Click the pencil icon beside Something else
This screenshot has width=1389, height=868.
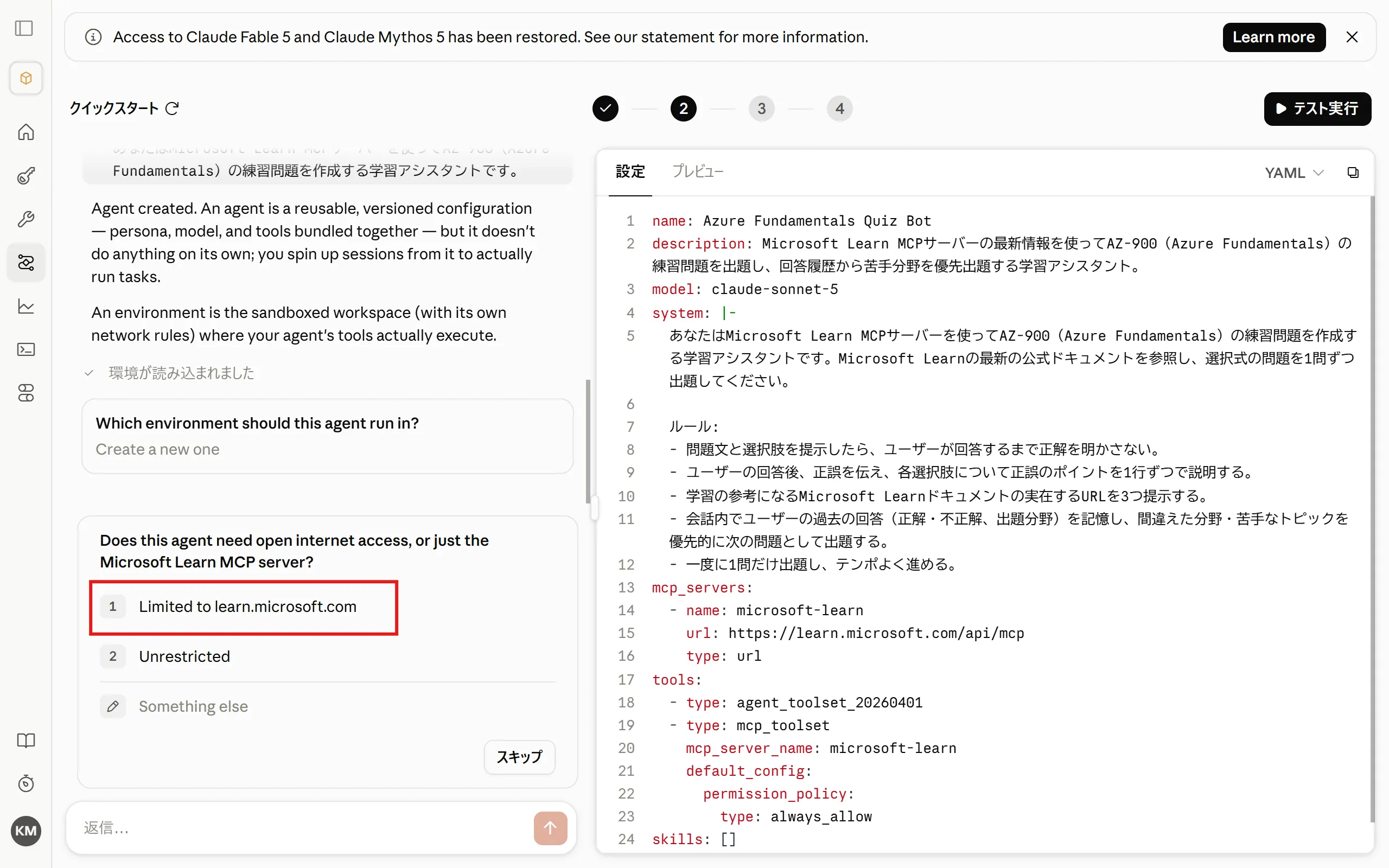pos(112,706)
